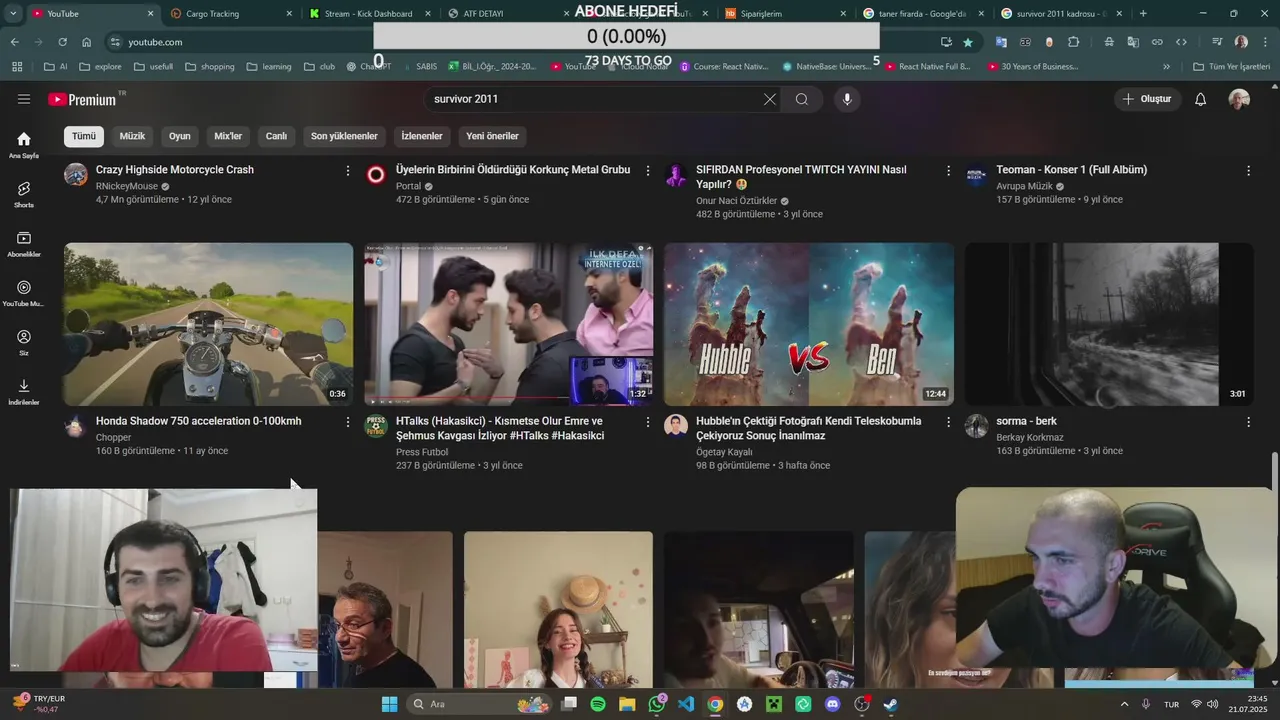1280x720 pixels.
Task: Select the Tümü filter chip
Action: [84, 136]
